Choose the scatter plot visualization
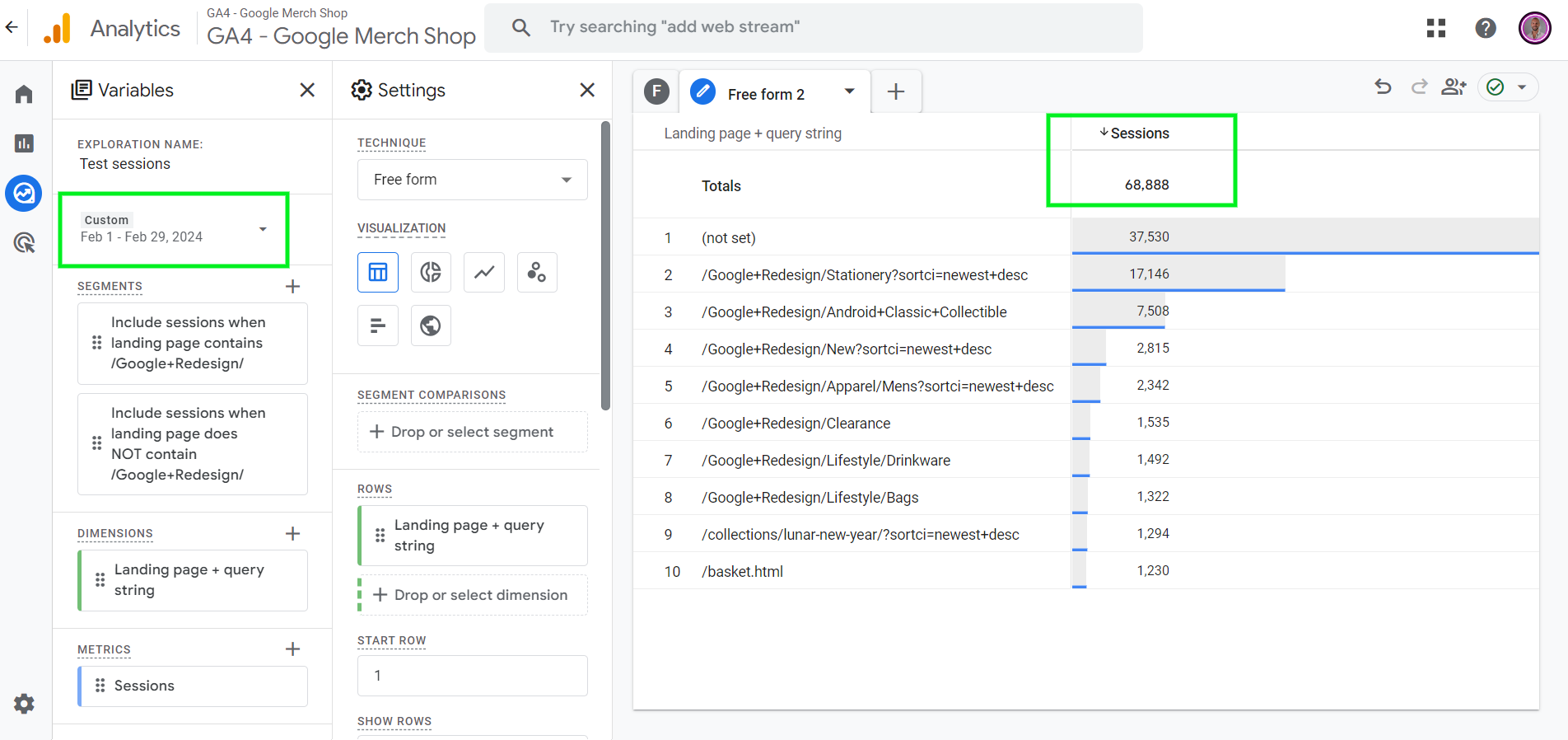This screenshot has width=1568, height=740. coord(537,272)
